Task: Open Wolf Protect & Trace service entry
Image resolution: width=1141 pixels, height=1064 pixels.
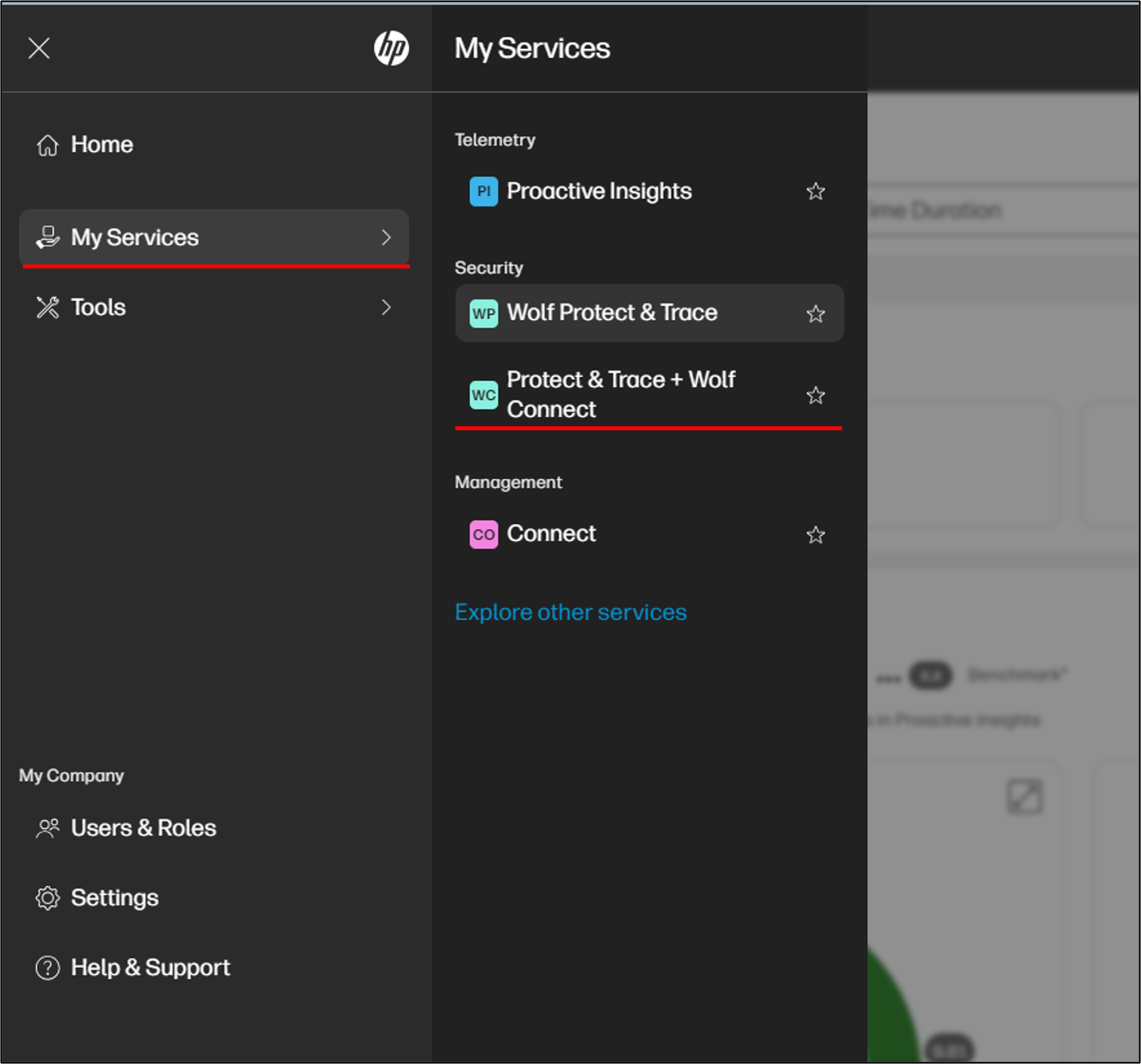Action: tap(612, 314)
